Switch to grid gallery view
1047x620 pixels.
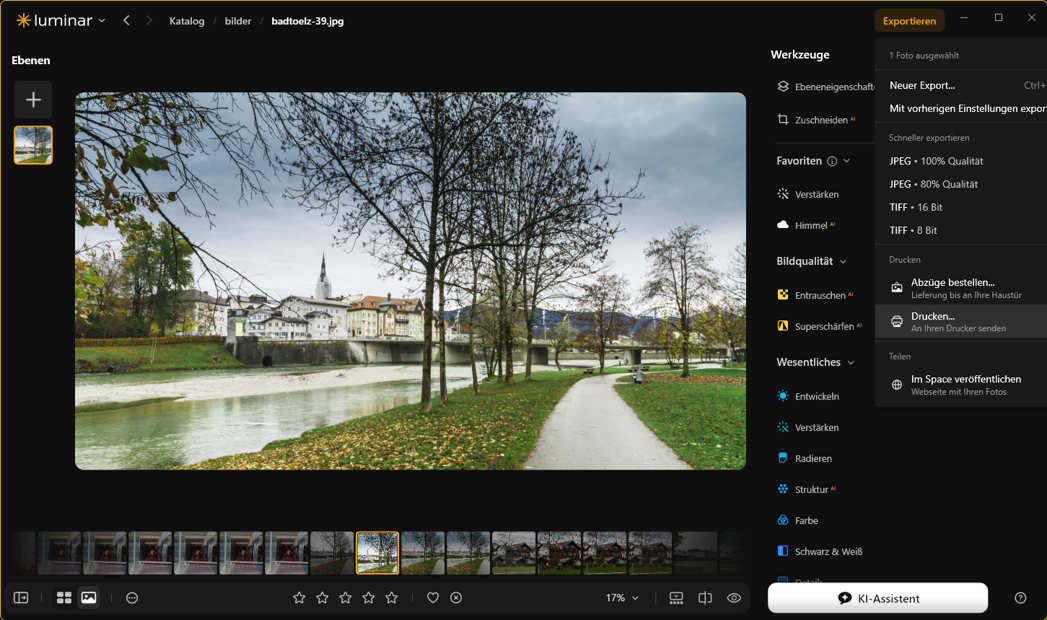[64, 598]
